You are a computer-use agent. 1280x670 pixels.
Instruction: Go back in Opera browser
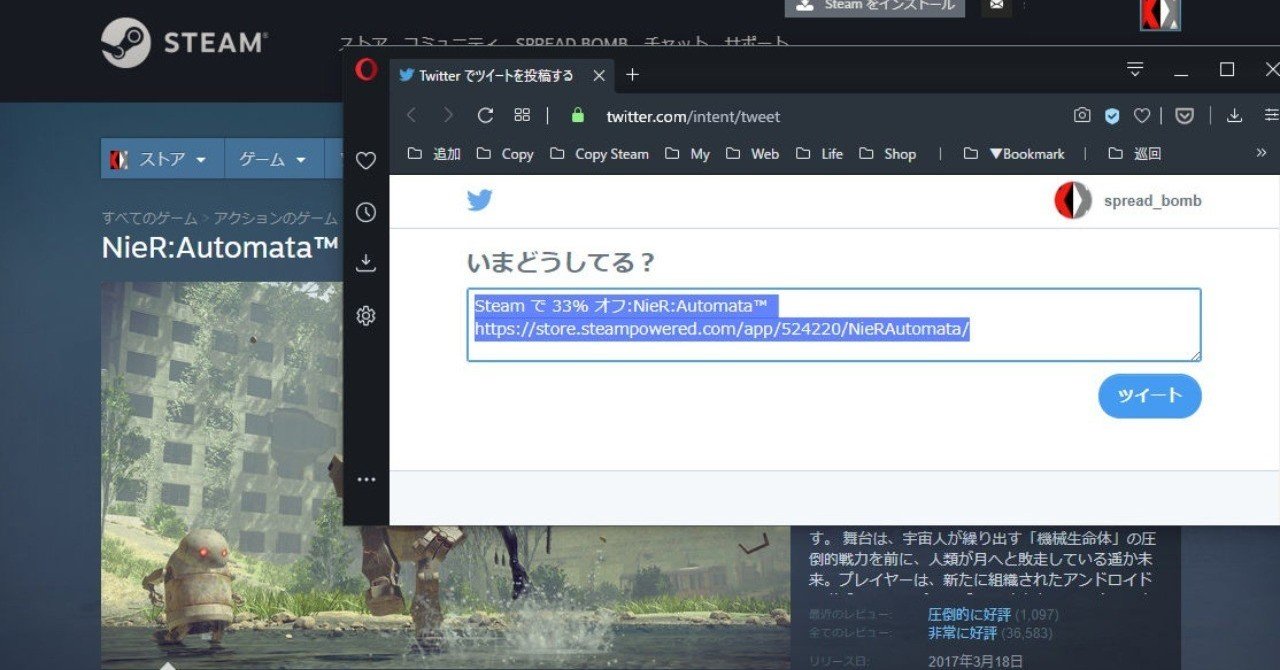click(x=412, y=116)
